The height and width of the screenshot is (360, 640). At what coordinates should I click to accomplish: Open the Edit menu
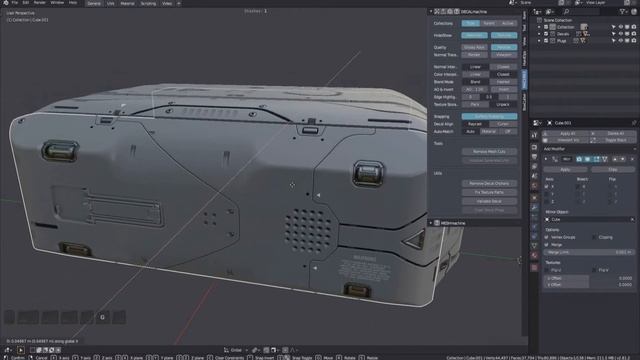pos(26,2)
